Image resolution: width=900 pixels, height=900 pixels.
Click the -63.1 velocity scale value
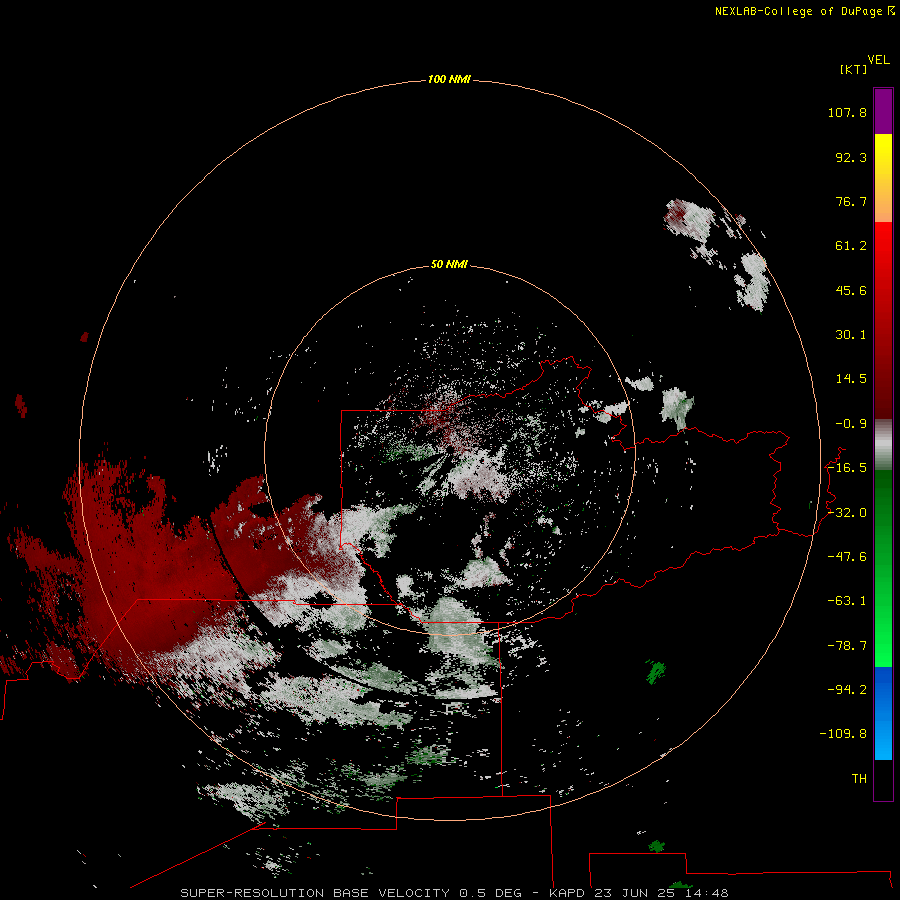click(x=847, y=601)
